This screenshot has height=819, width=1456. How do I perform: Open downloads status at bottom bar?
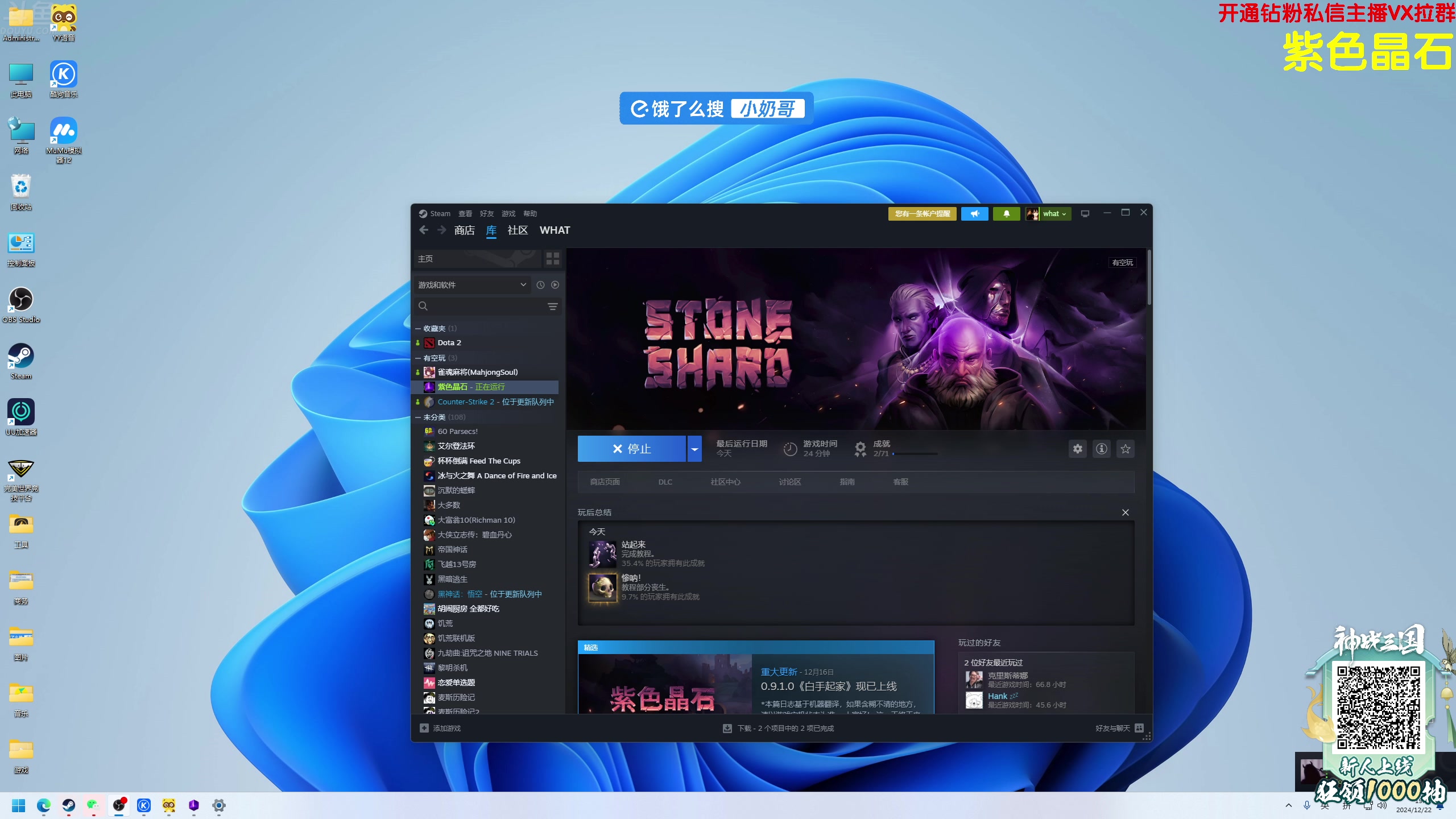point(778,728)
